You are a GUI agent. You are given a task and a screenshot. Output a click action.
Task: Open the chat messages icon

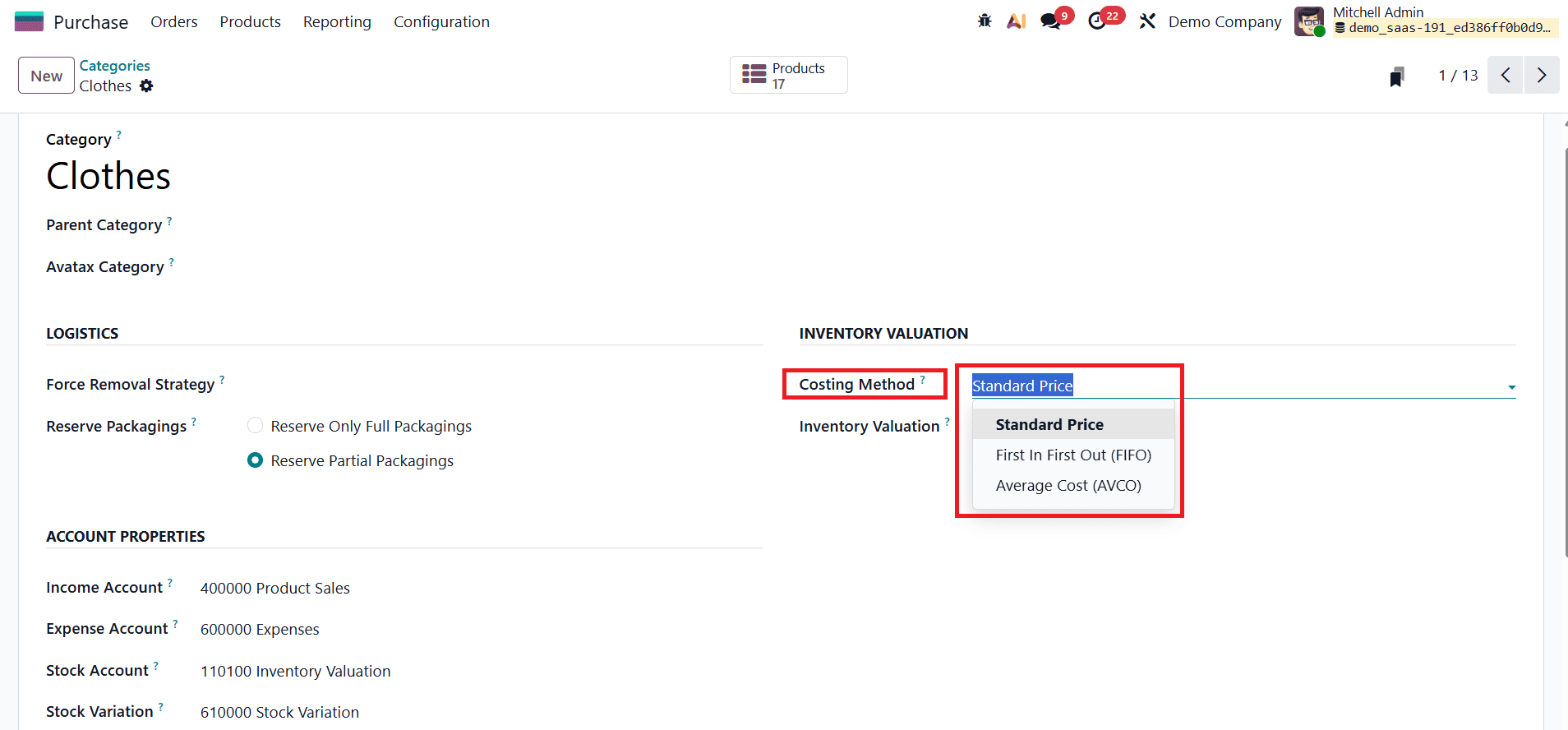click(x=1051, y=21)
